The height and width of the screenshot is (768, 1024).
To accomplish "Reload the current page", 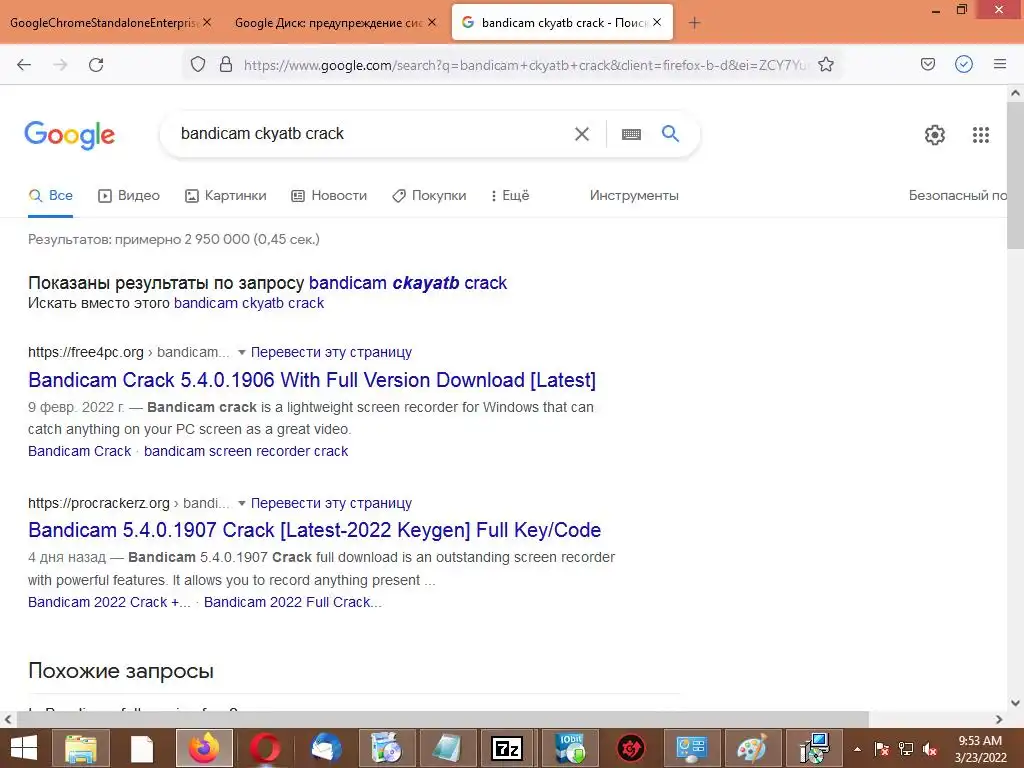I will [x=96, y=65].
